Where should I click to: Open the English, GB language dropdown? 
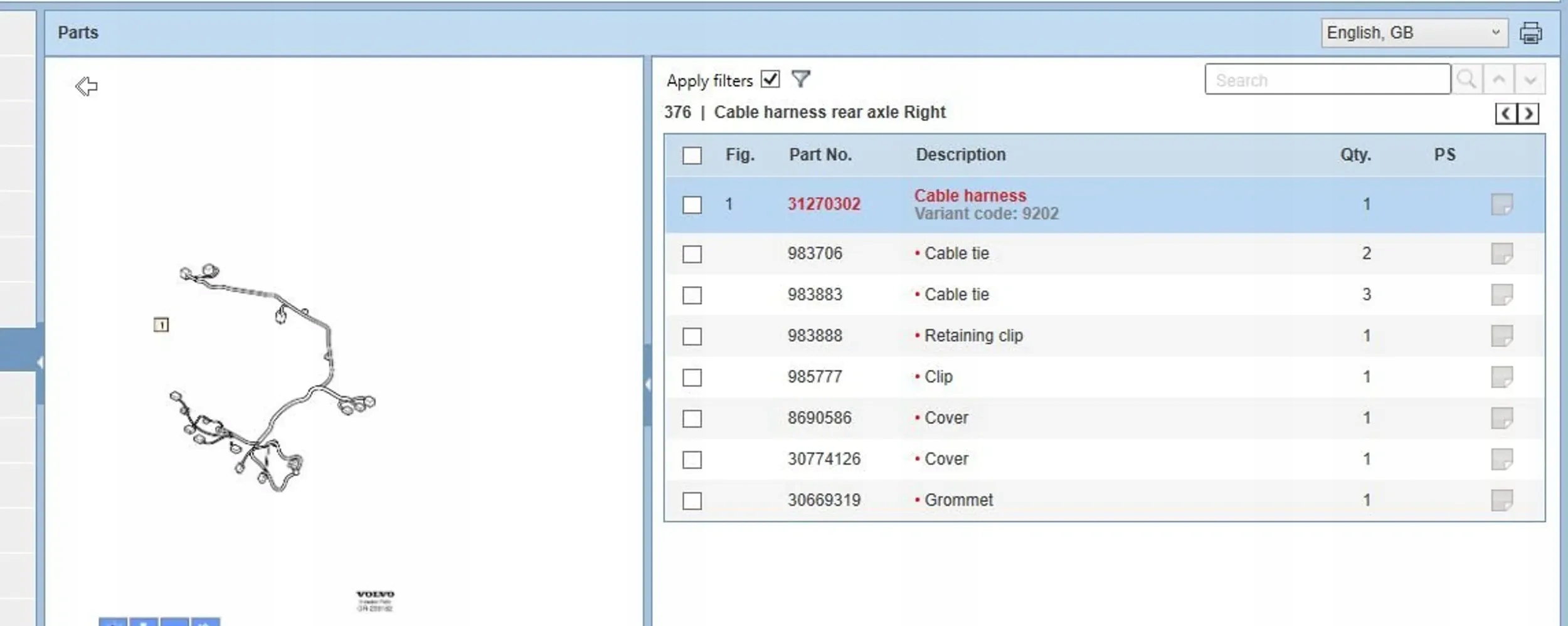1414,33
